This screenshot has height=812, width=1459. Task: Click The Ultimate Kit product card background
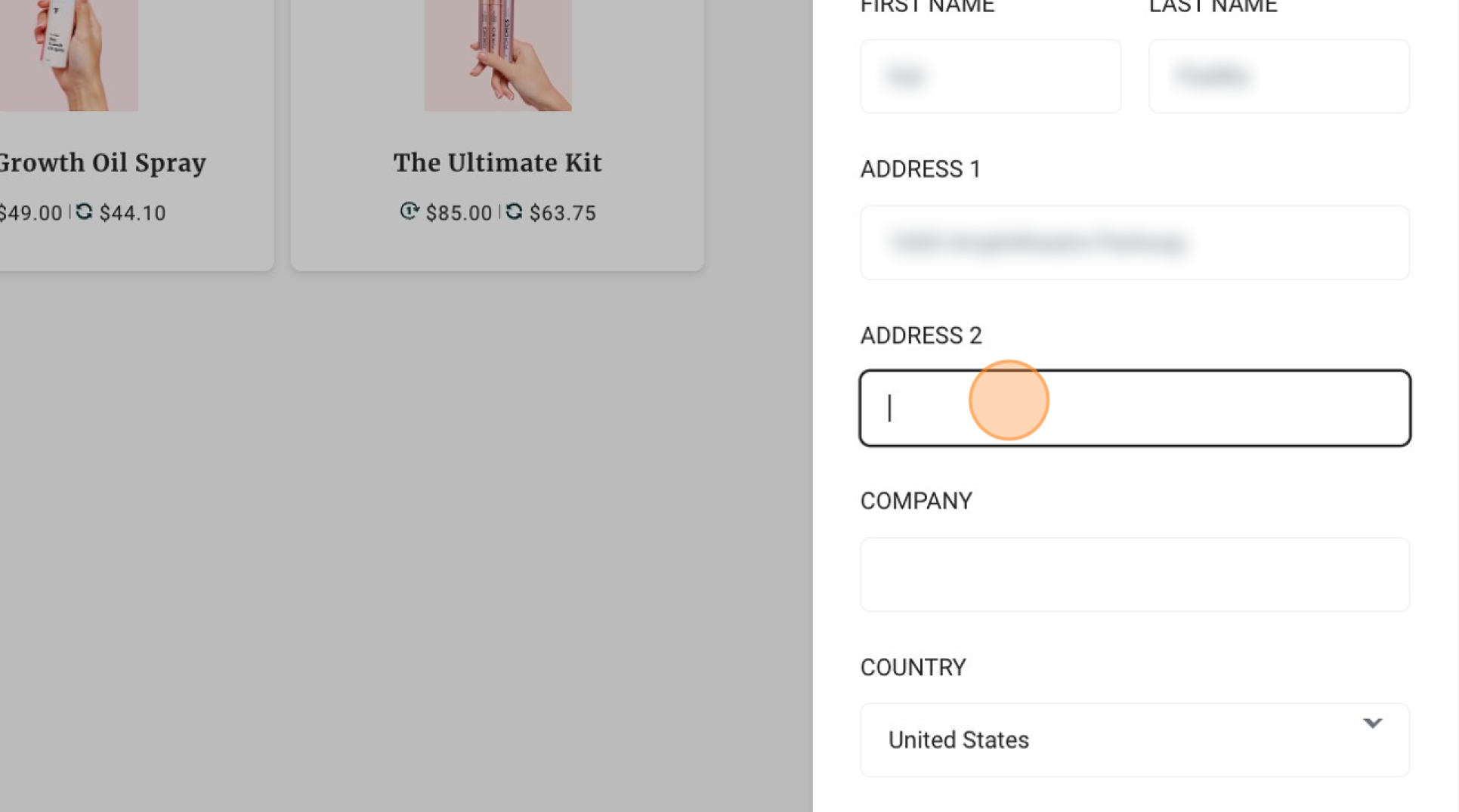(x=497, y=248)
